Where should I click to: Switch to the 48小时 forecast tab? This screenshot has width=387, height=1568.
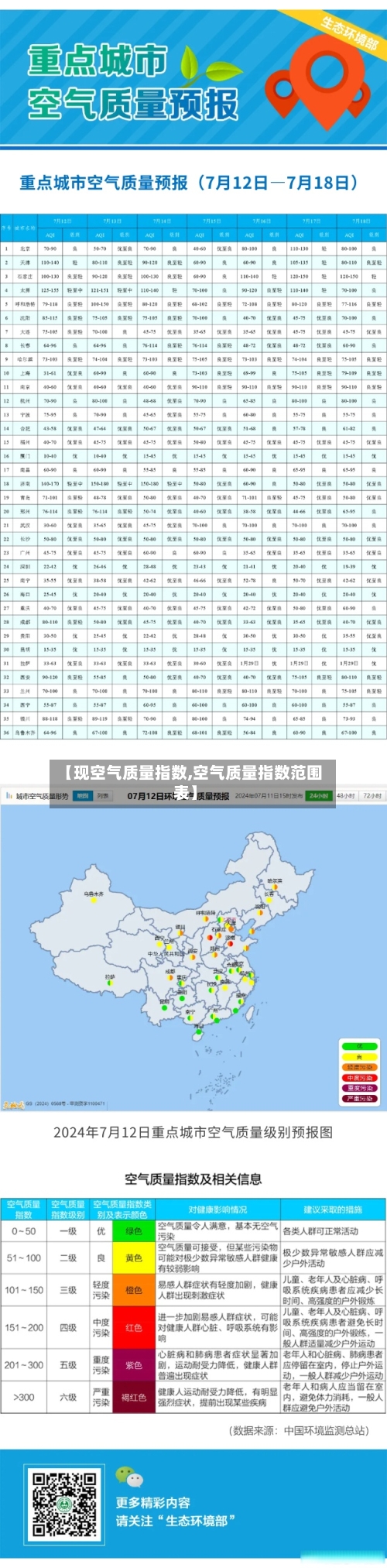[x=346, y=796]
